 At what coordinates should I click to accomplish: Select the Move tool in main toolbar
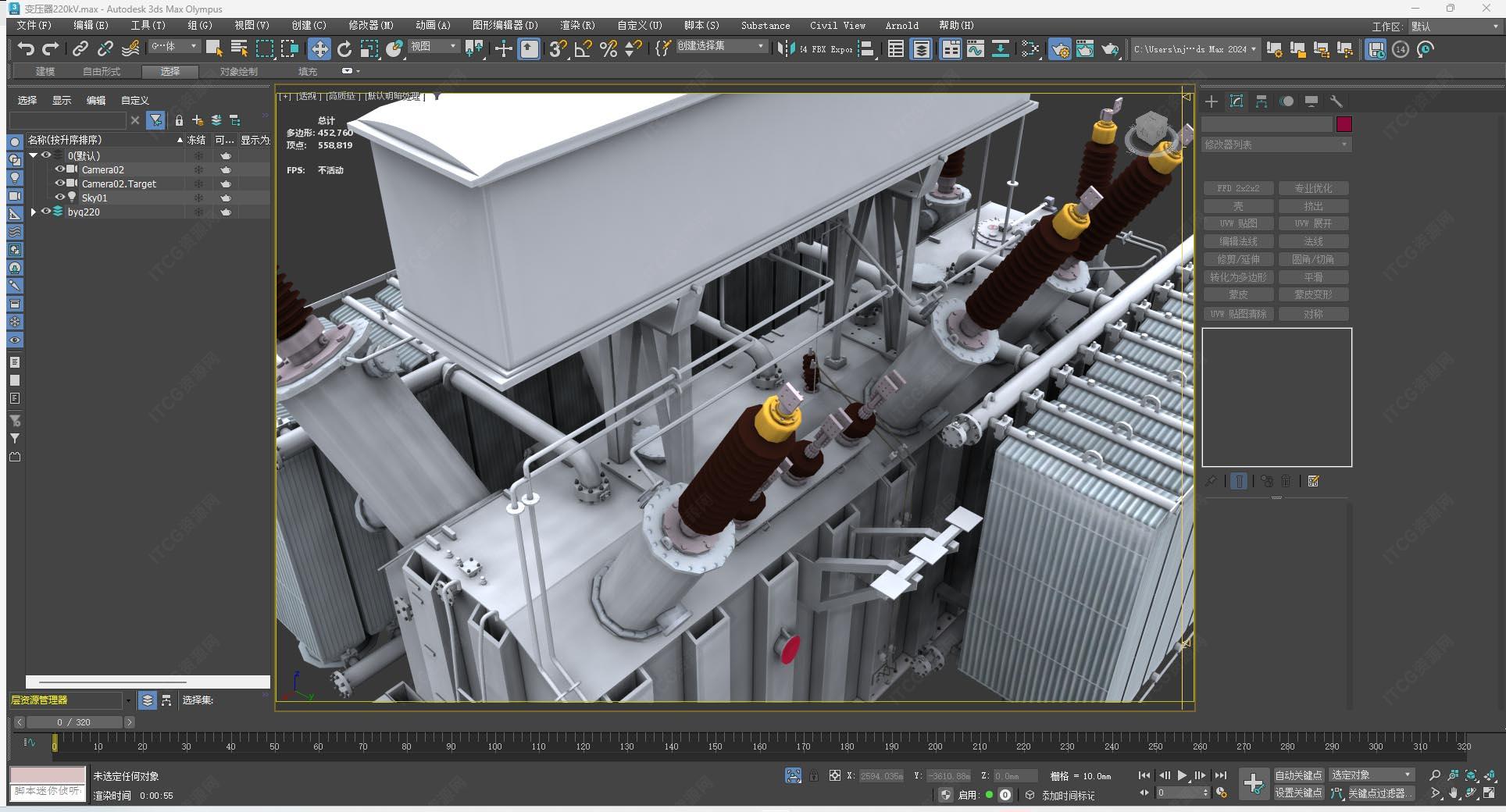click(x=319, y=49)
